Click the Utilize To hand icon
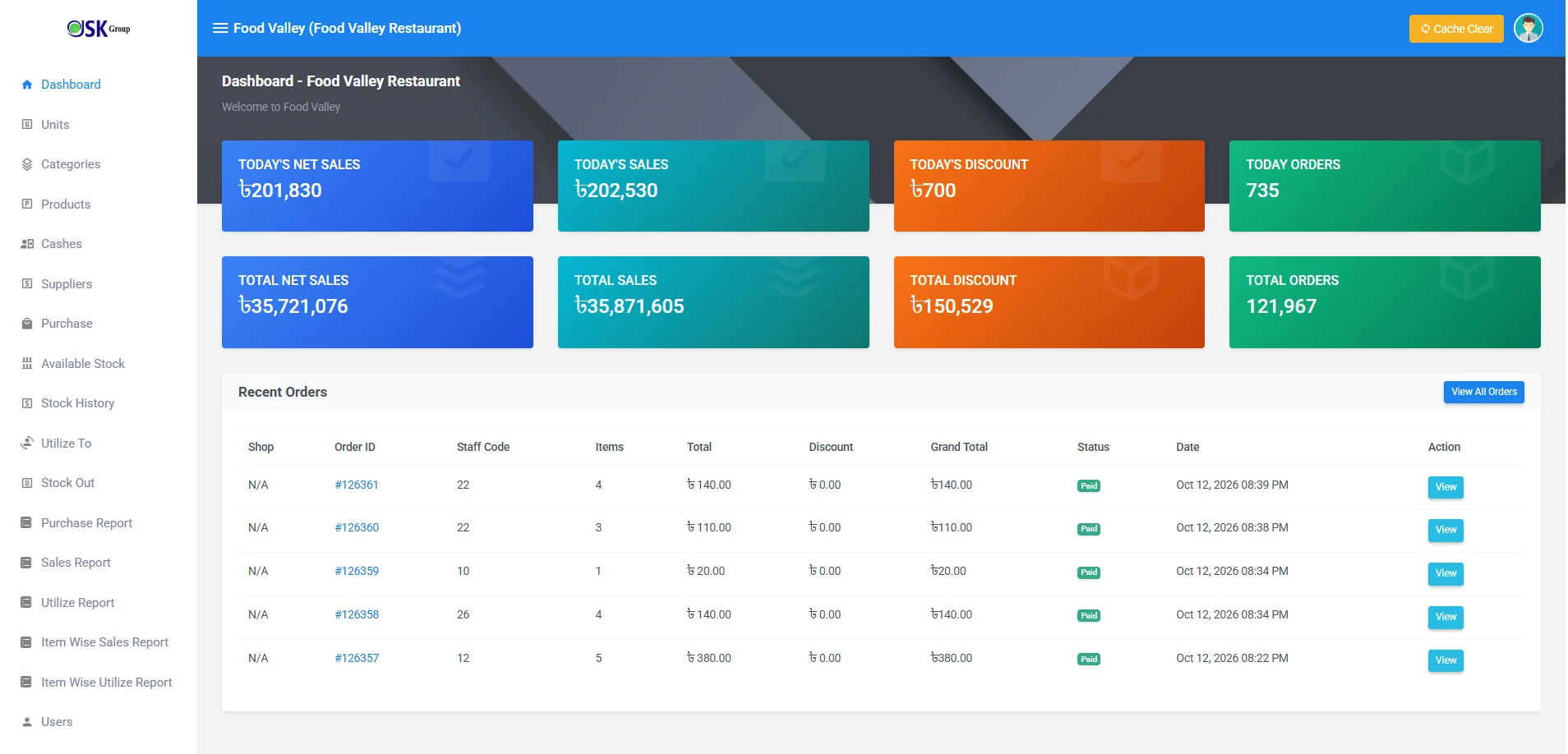The image size is (1568, 754). point(27,443)
